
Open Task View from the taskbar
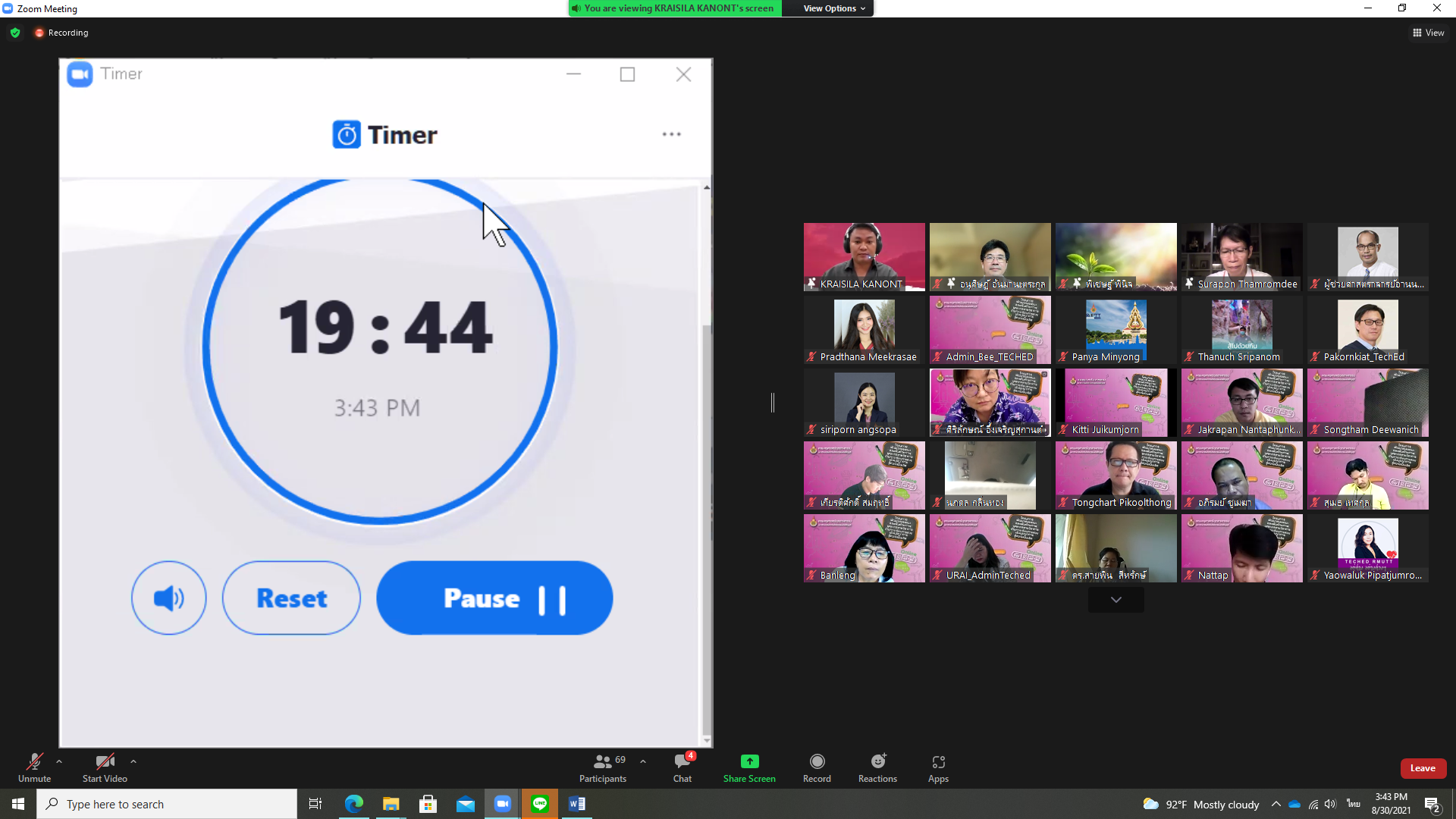tap(315, 804)
